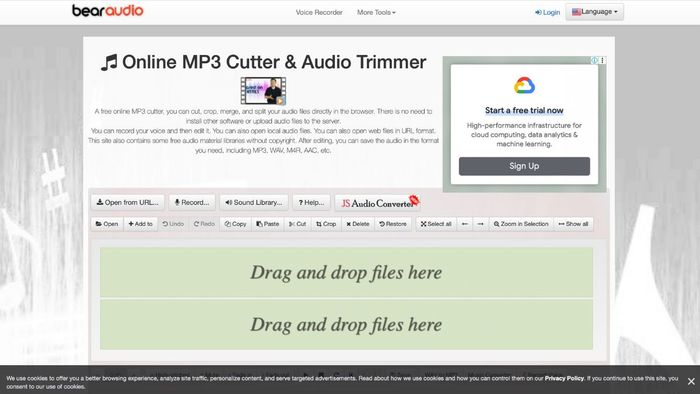Open the ad info icon
Viewport: 700px width, 394px height.
click(x=594, y=60)
